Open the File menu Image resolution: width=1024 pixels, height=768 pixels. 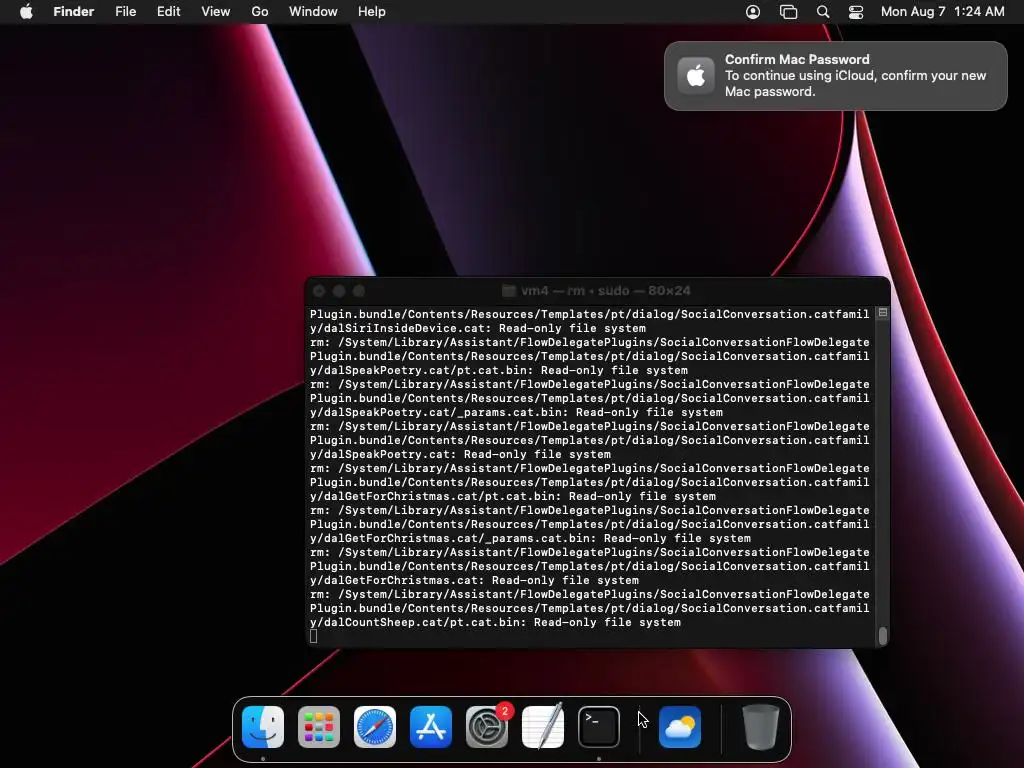[125, 12]
